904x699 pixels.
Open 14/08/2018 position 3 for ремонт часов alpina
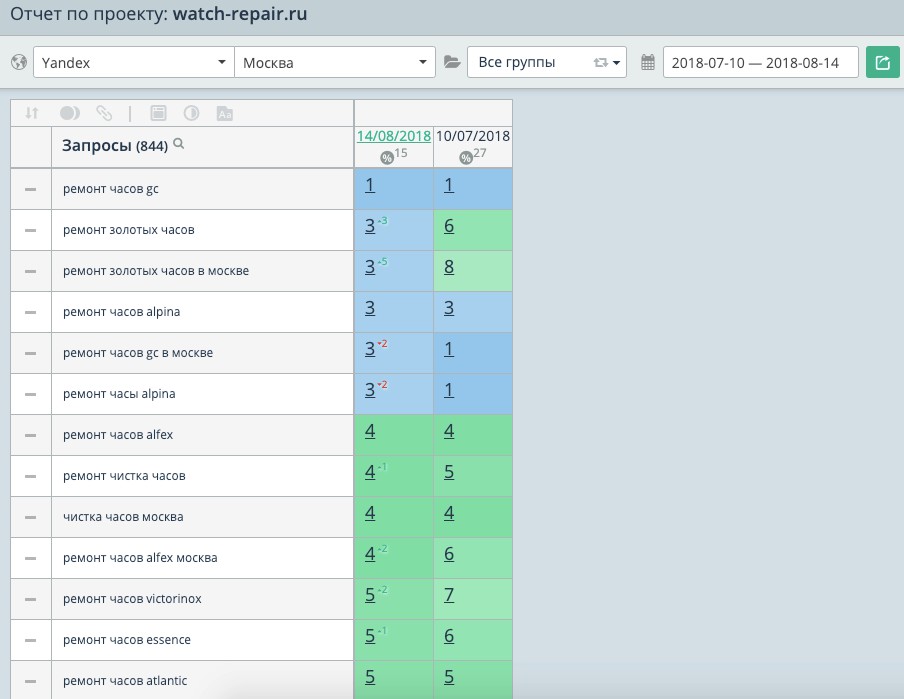pyautogui.click(x=370, y=309)
